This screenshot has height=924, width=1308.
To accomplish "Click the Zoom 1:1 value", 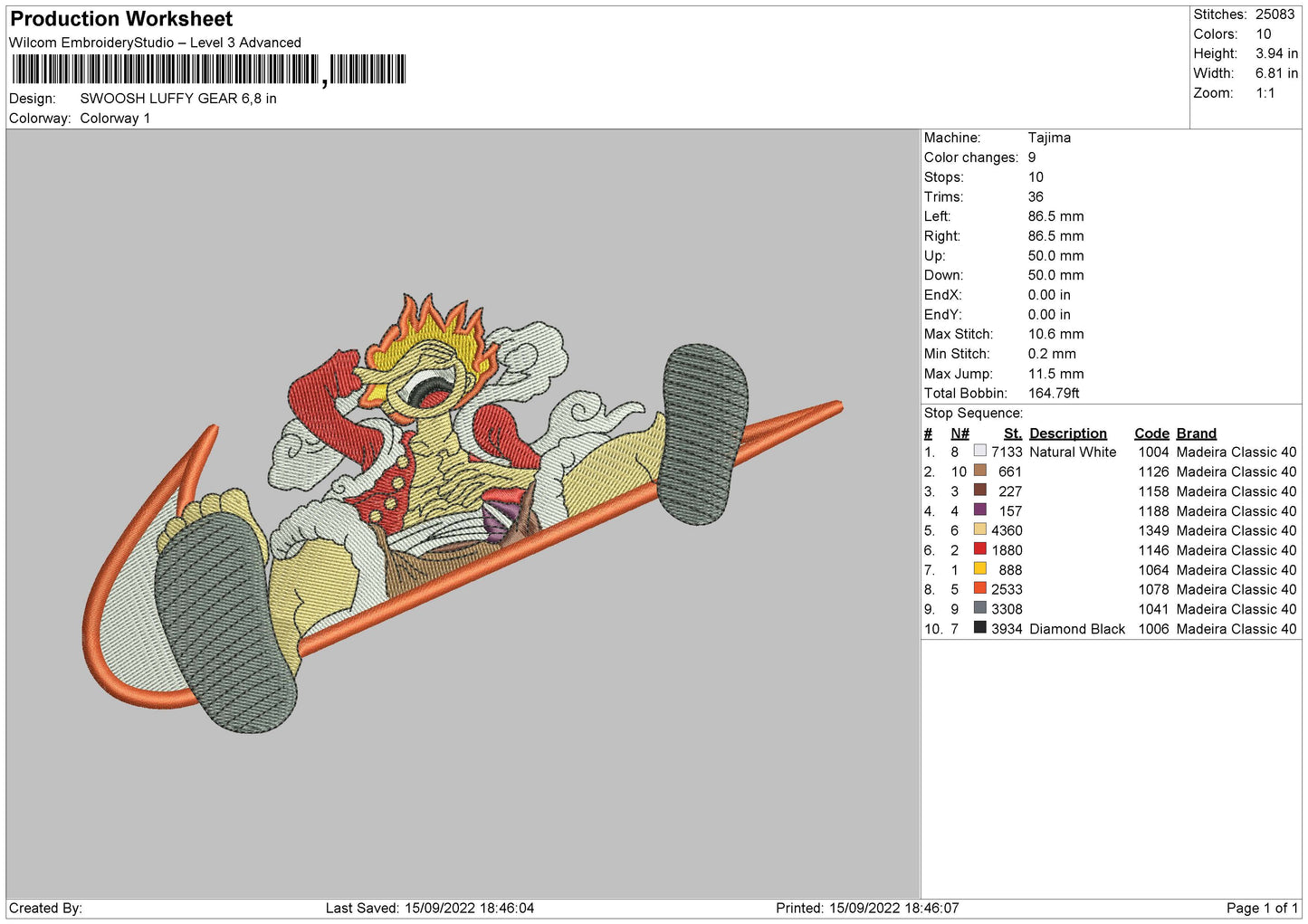I will [1265, 93].
